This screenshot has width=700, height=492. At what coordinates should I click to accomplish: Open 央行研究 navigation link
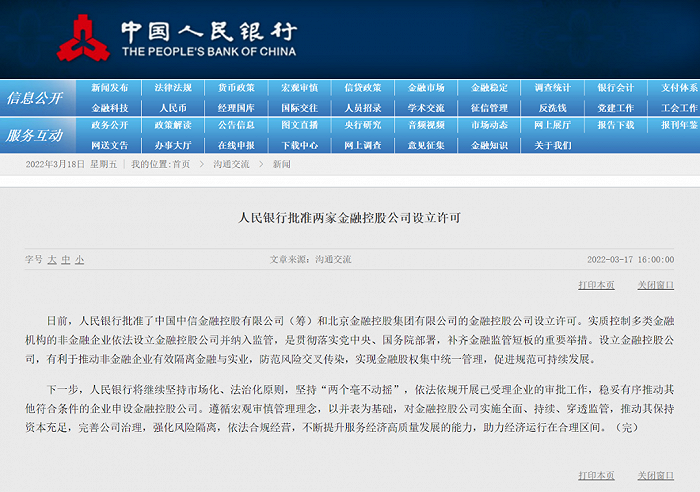[363, 125]
